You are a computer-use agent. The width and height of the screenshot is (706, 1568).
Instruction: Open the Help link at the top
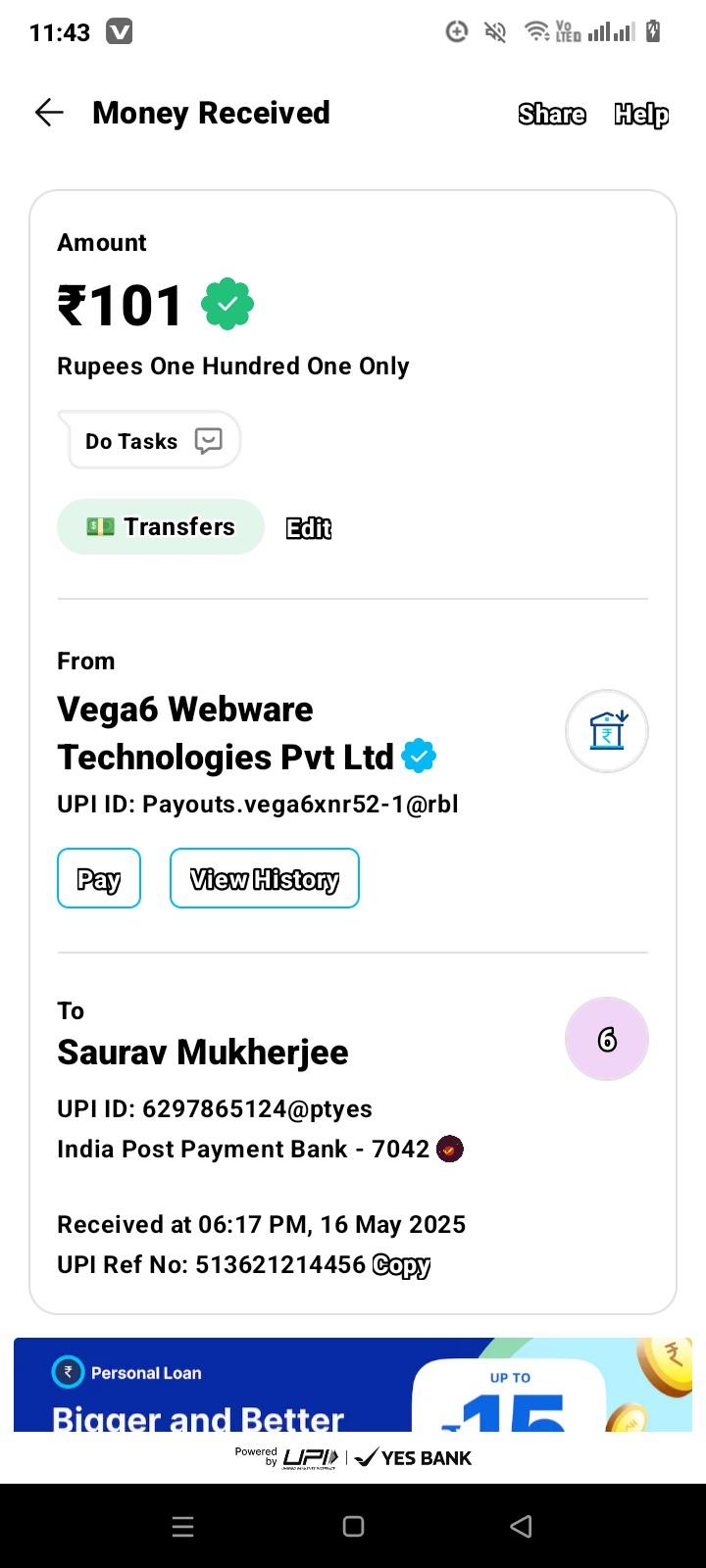pyautogui.click(x=641, y=115)
